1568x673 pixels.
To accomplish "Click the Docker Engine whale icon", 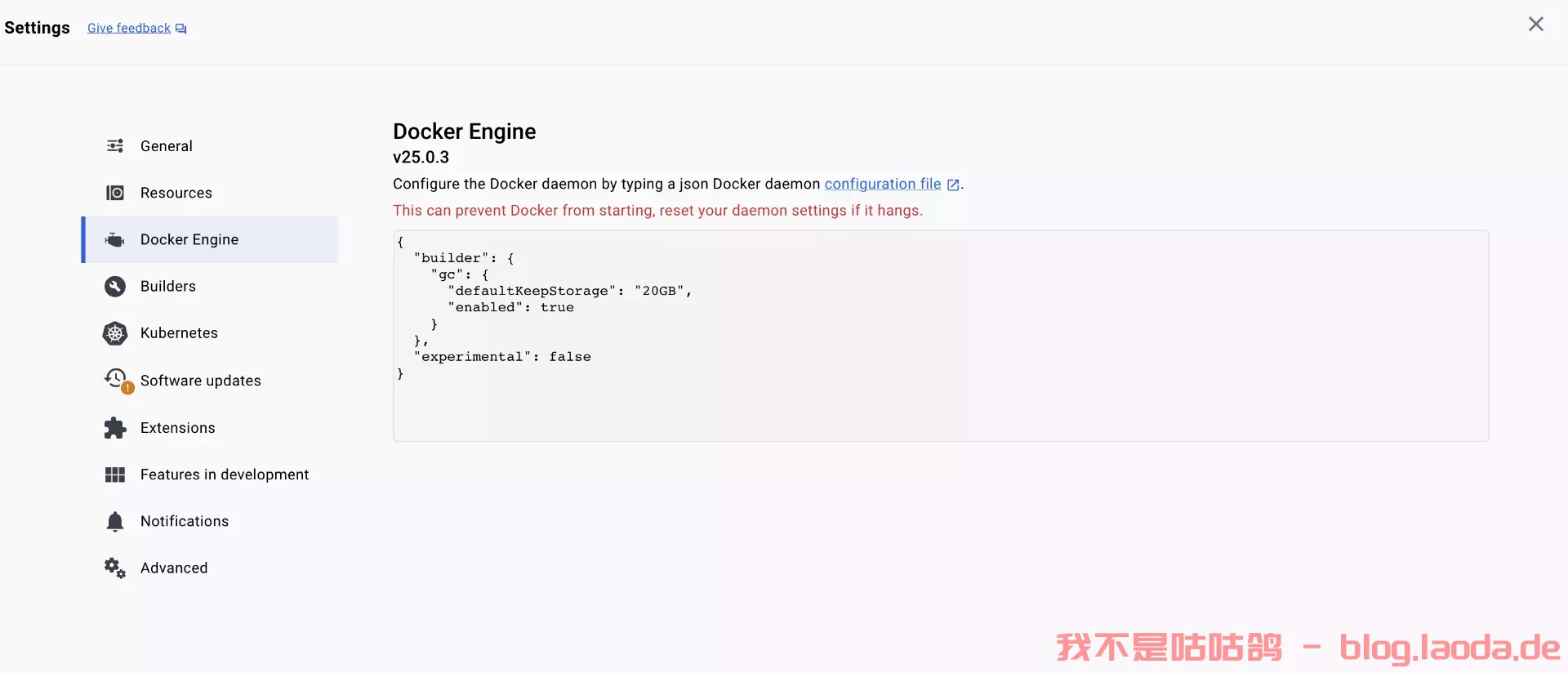I will pyautogui.click(x=115, y=239).
